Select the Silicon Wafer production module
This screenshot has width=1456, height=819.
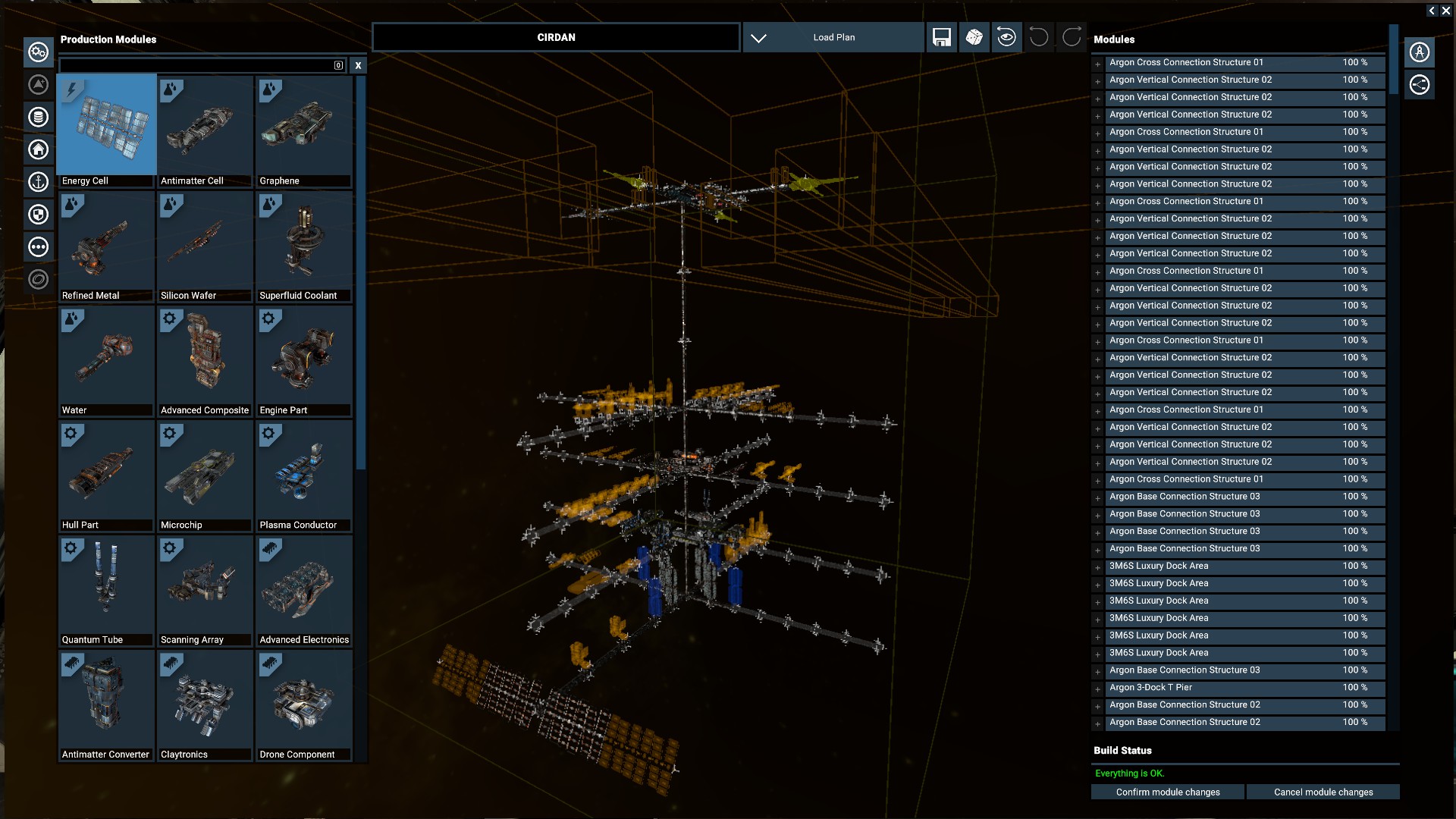tap(205, 246)
